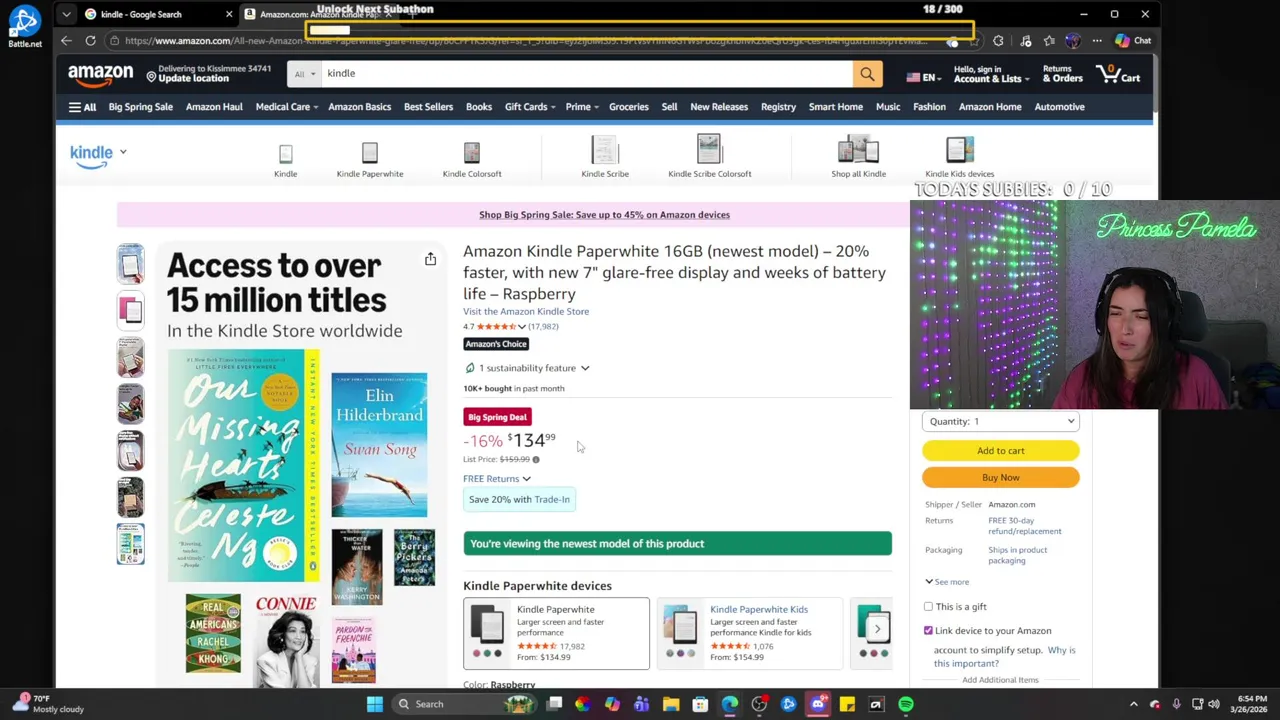Open Best Sellers in navigation bar
Screen dimensions: 1280x720
(x=428, y=107)
